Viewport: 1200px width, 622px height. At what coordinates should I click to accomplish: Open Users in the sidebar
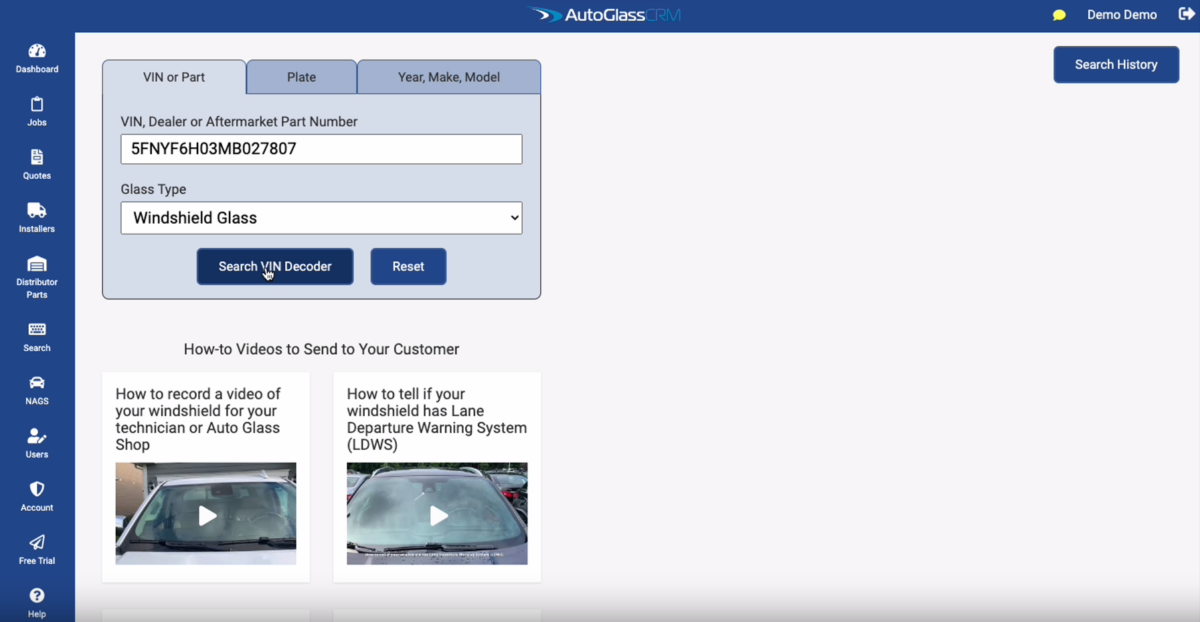(37, 437)
